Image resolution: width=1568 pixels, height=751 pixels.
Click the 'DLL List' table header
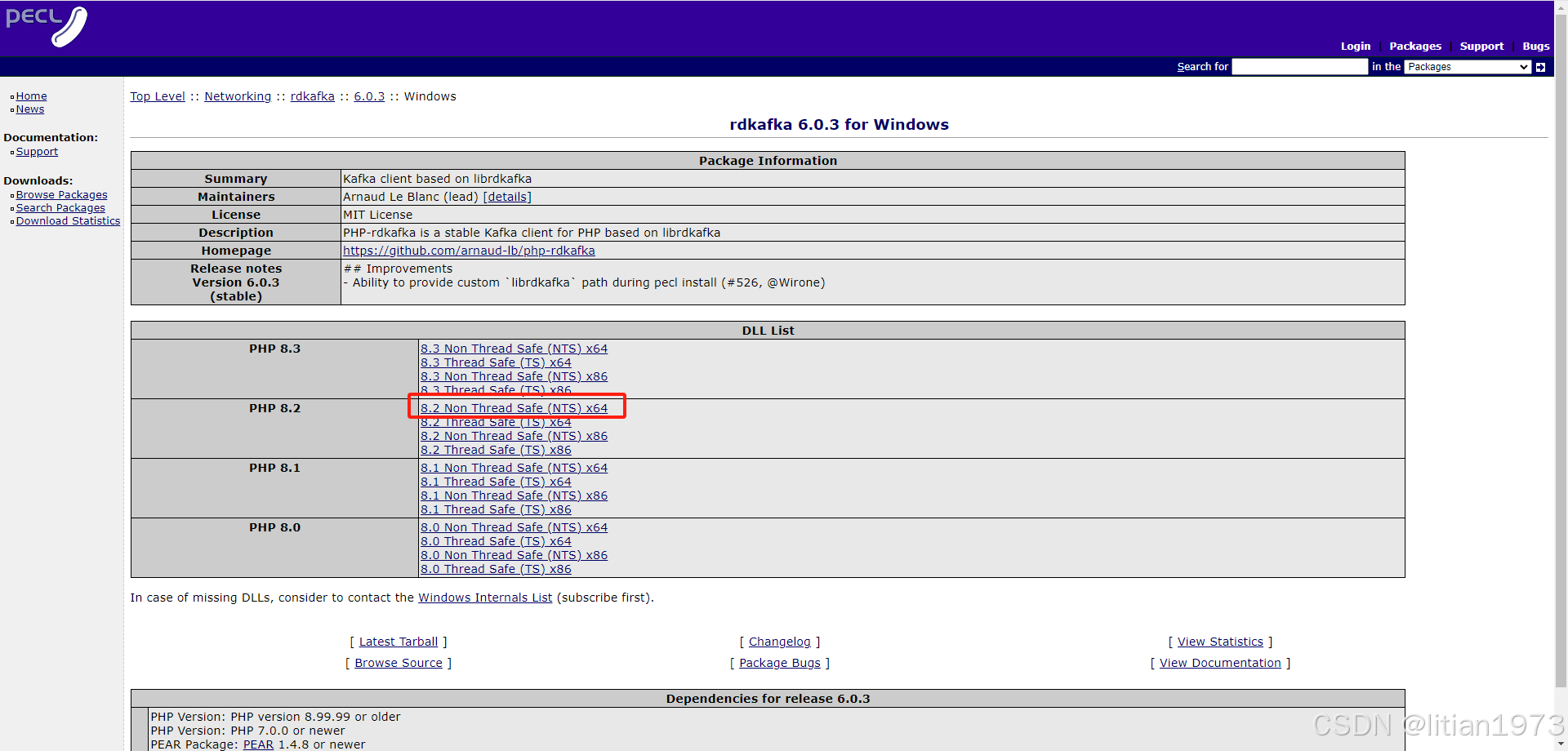[x=768, y=331]
